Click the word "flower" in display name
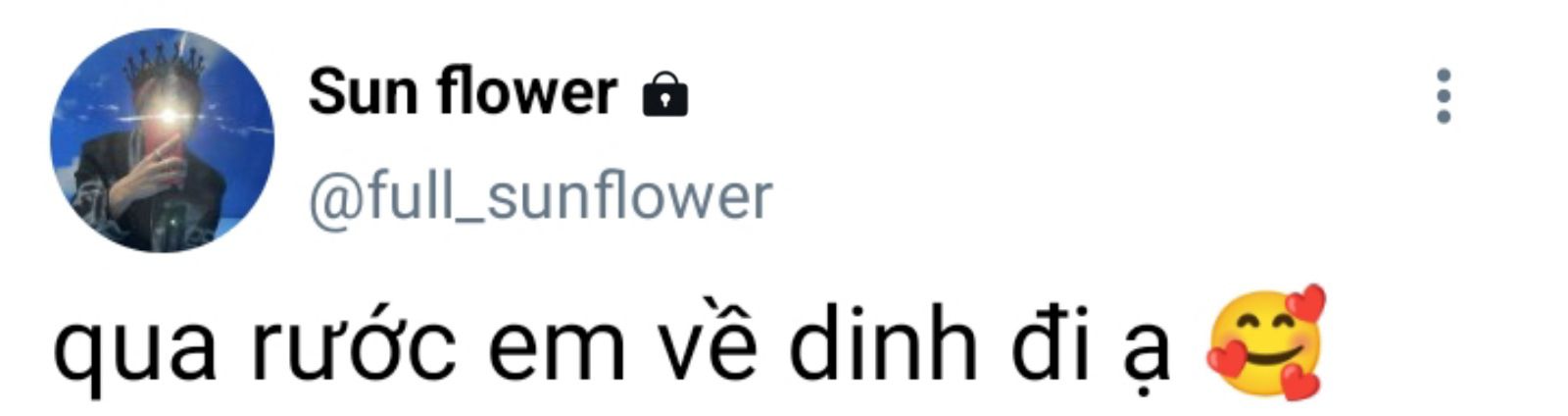This screenshot has height=416, width=1568. (527, 91)
